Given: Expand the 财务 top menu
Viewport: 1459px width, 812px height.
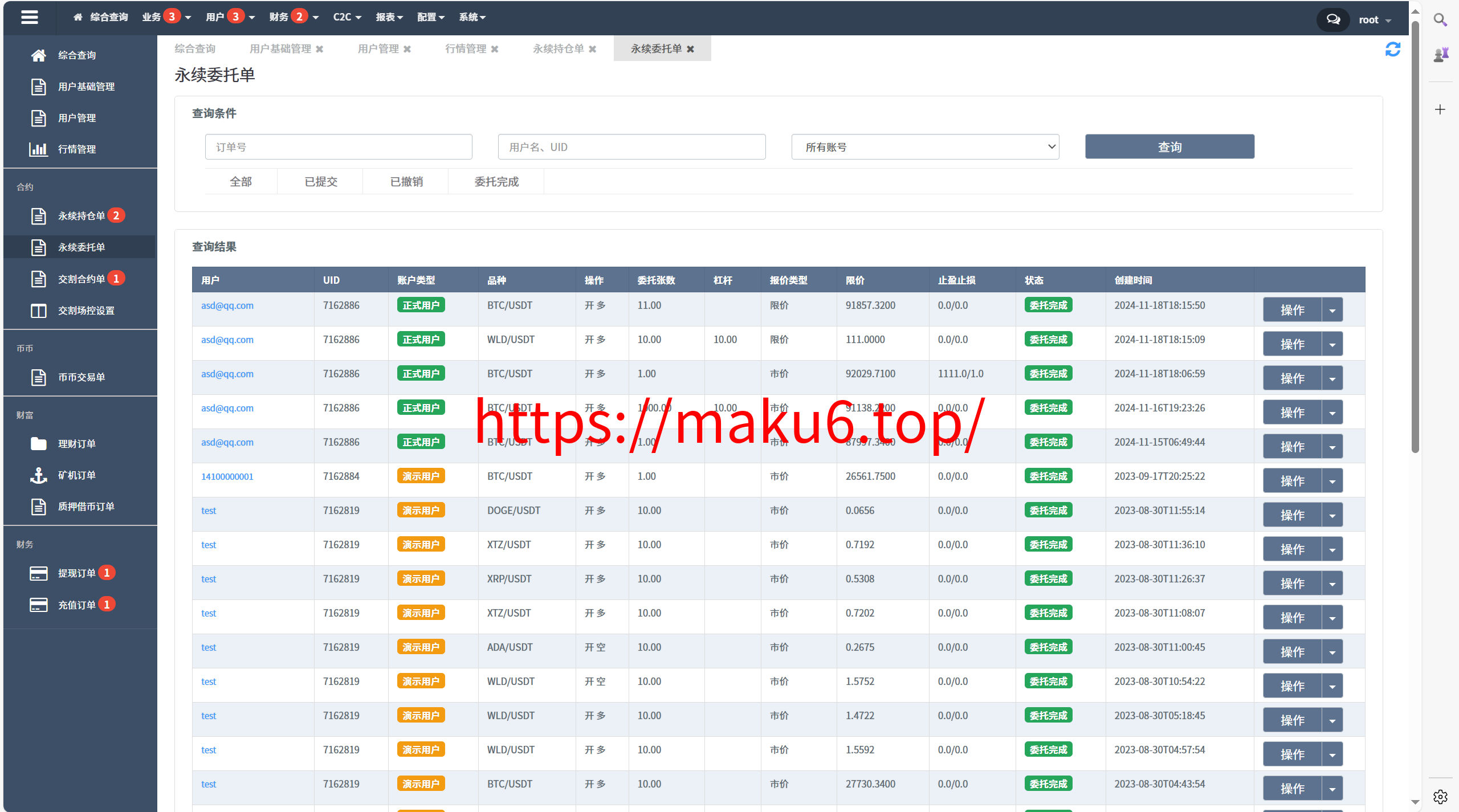Looking at the screenshot, I should click(294, 17).
